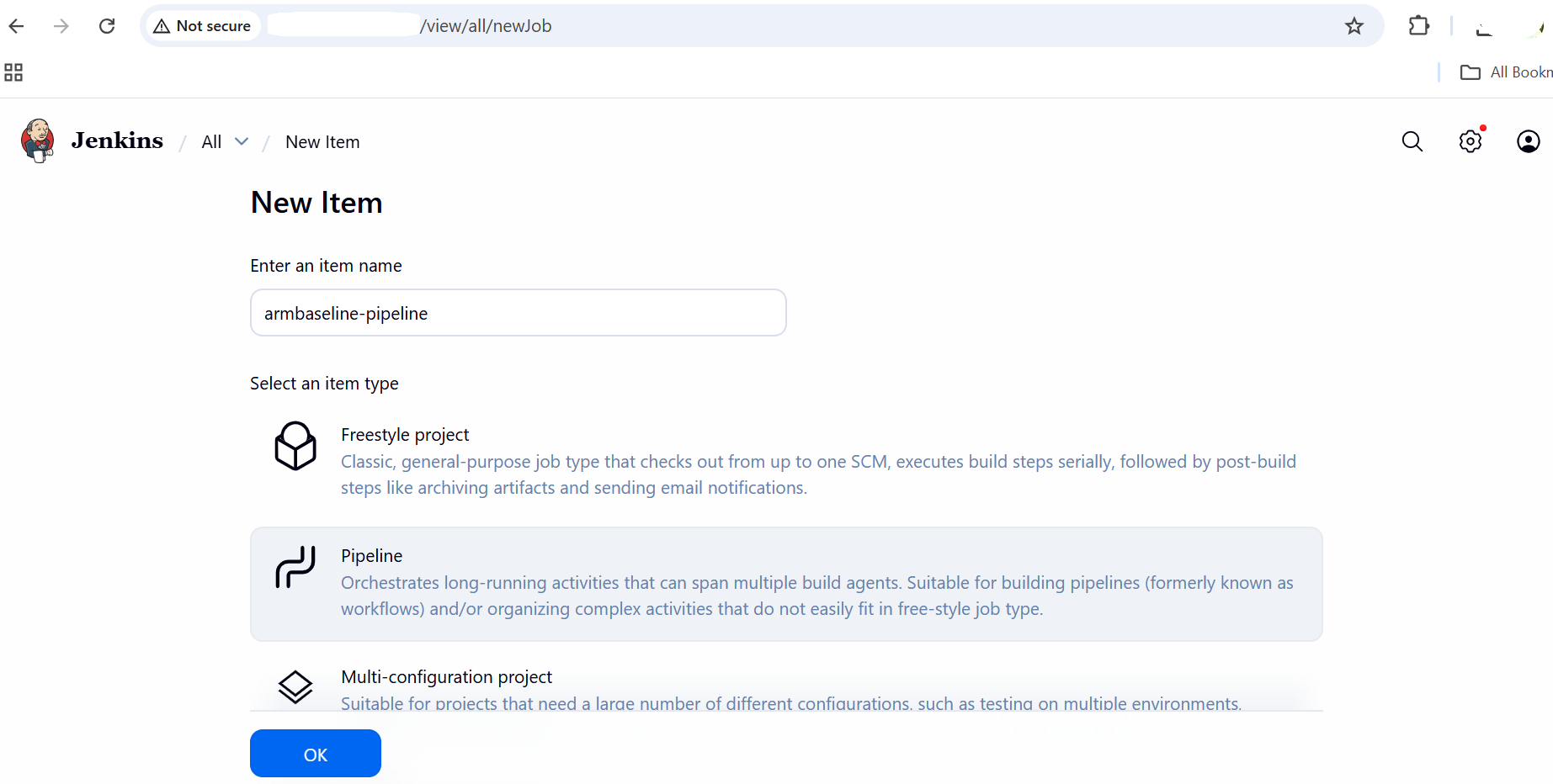The height and width of the screenshot is (784, 1553).
Task: Select Multi-configuration project as item type
Action: pyautogui.click(x=446, y=676)
